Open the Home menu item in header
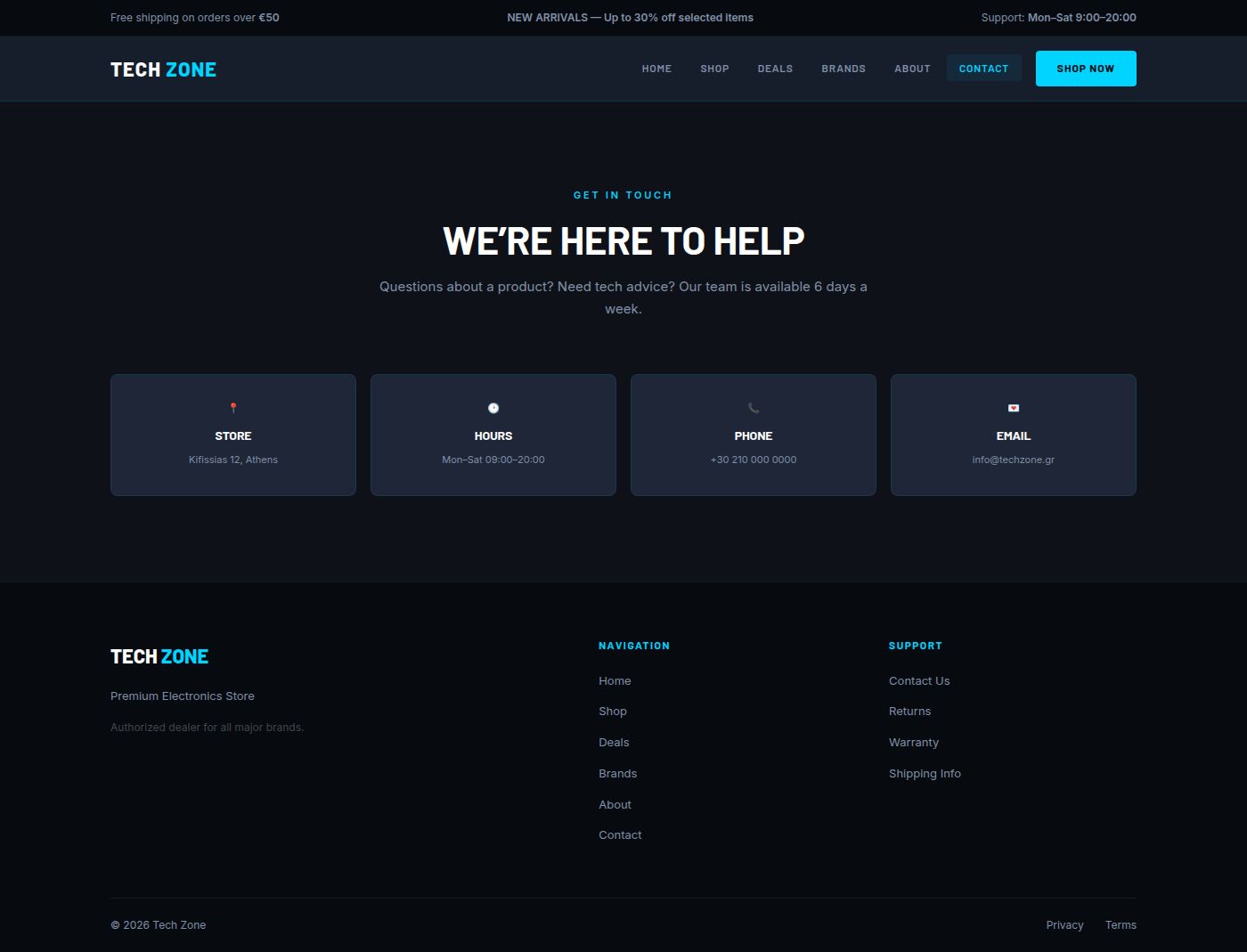 tap(656, 69)
